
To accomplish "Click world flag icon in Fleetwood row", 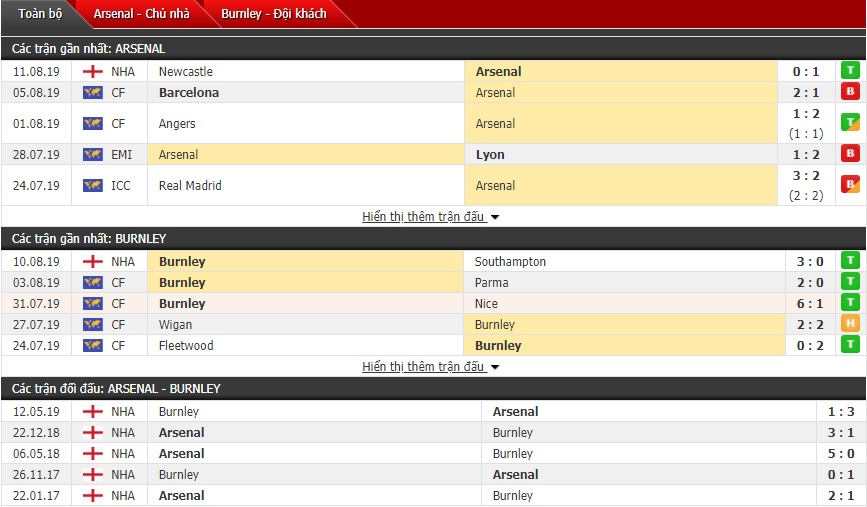I will (93, 346).
